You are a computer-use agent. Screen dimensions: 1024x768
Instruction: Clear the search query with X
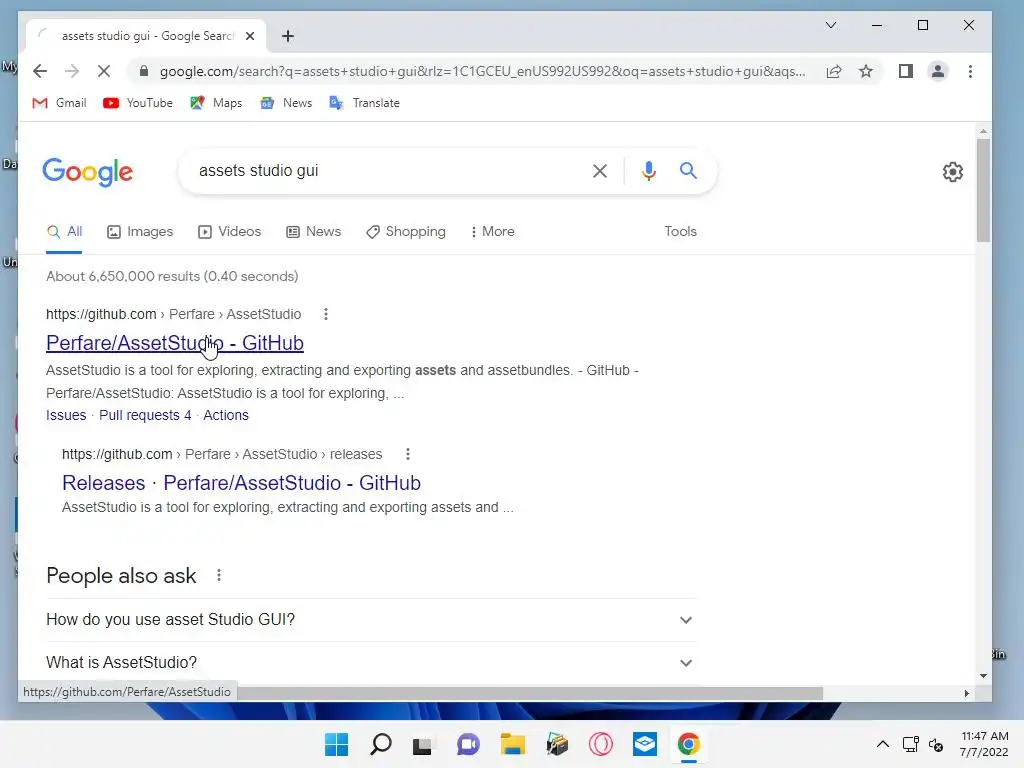point(600,171)
